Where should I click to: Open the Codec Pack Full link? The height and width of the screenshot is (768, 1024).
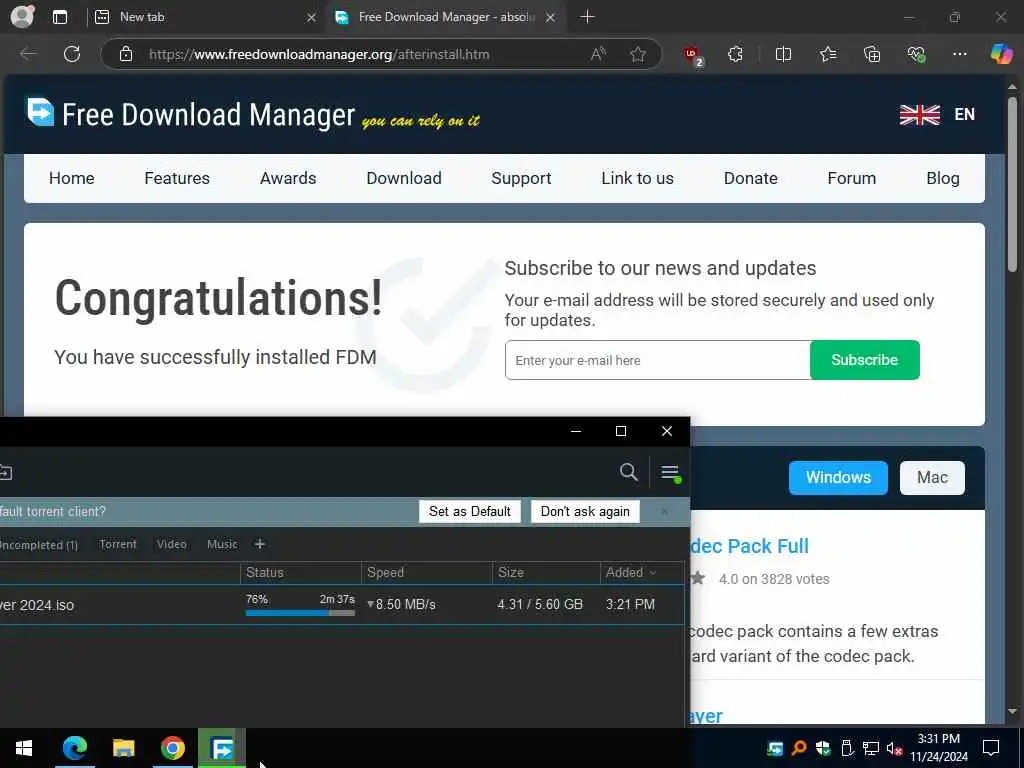(750, 546)
